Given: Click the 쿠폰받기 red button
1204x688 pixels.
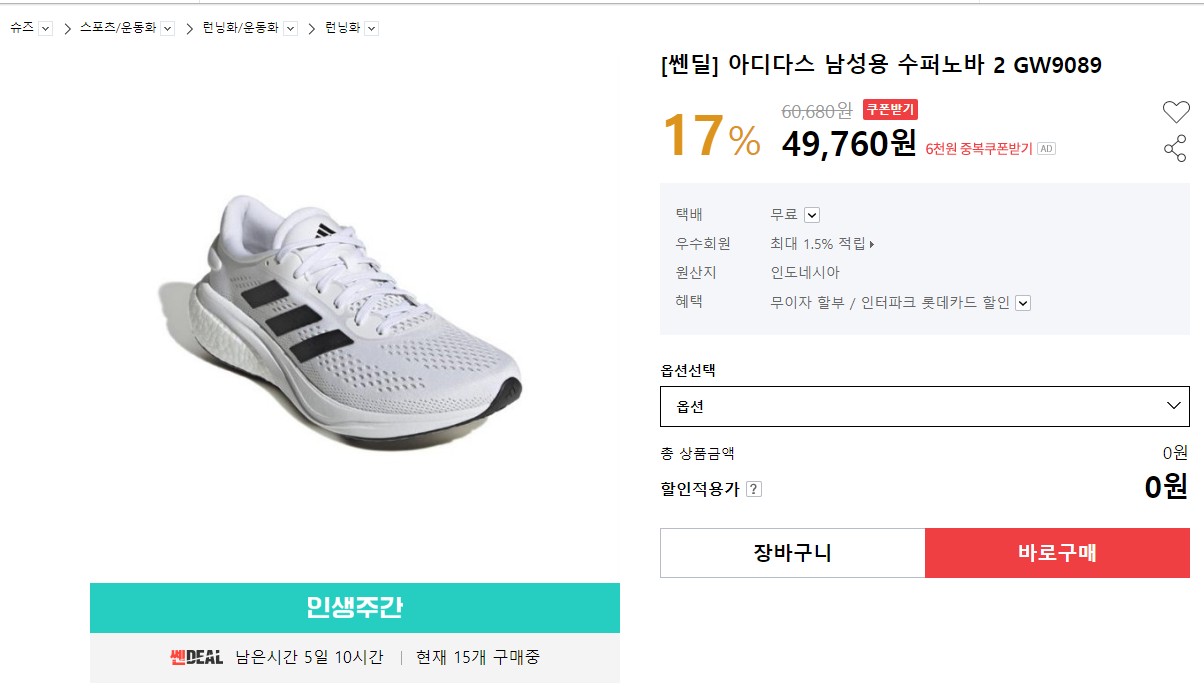Looking at the screenshot, I should tap(890, 109).
